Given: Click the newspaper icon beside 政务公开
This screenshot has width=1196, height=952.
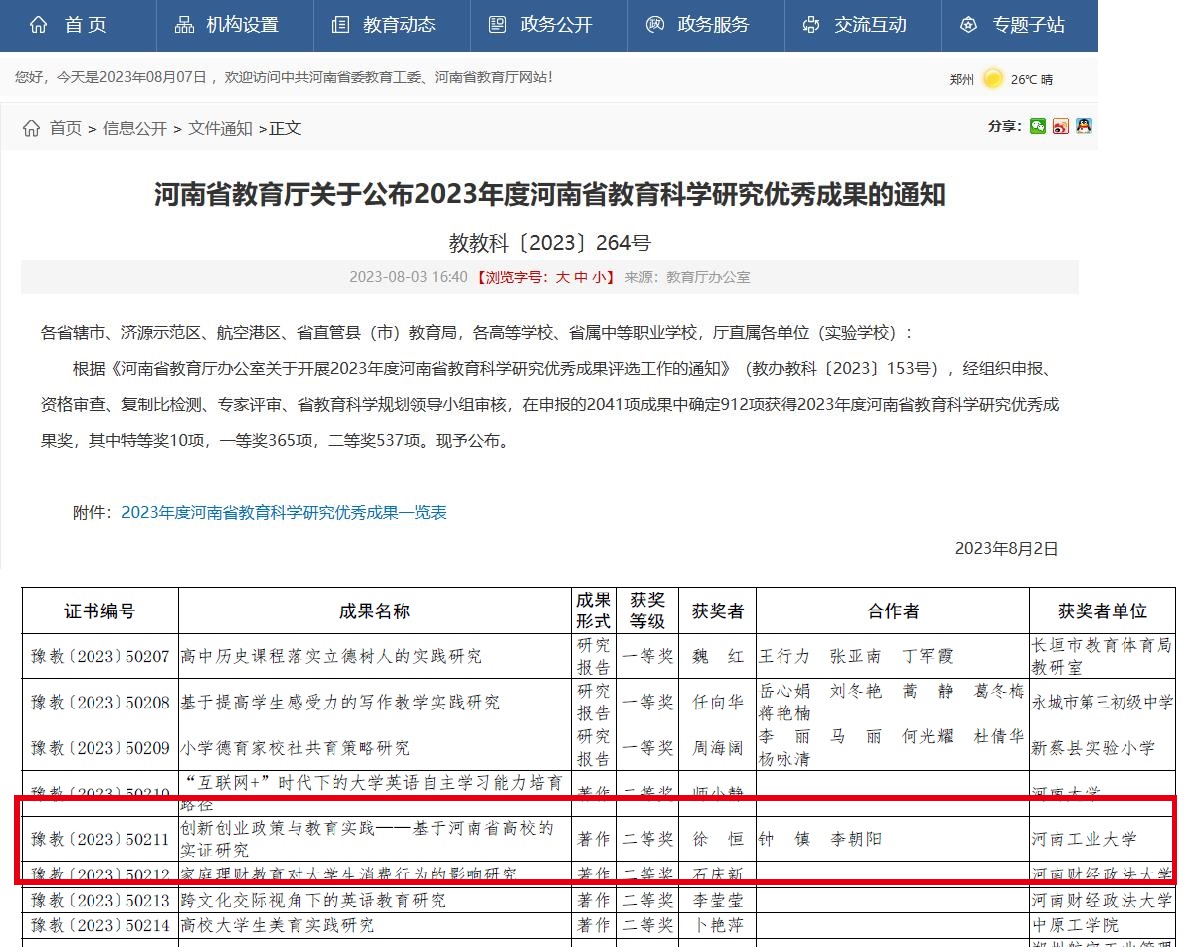Looking at the screenshot, I should [497, 25].
